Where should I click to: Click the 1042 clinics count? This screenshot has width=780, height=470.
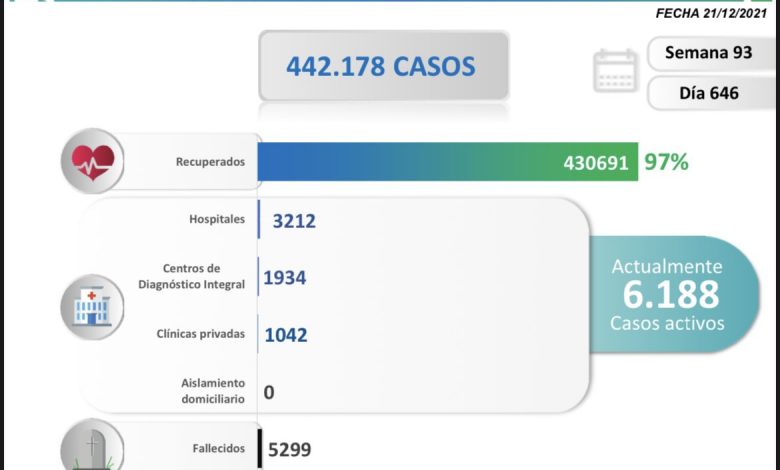[285, 335]
